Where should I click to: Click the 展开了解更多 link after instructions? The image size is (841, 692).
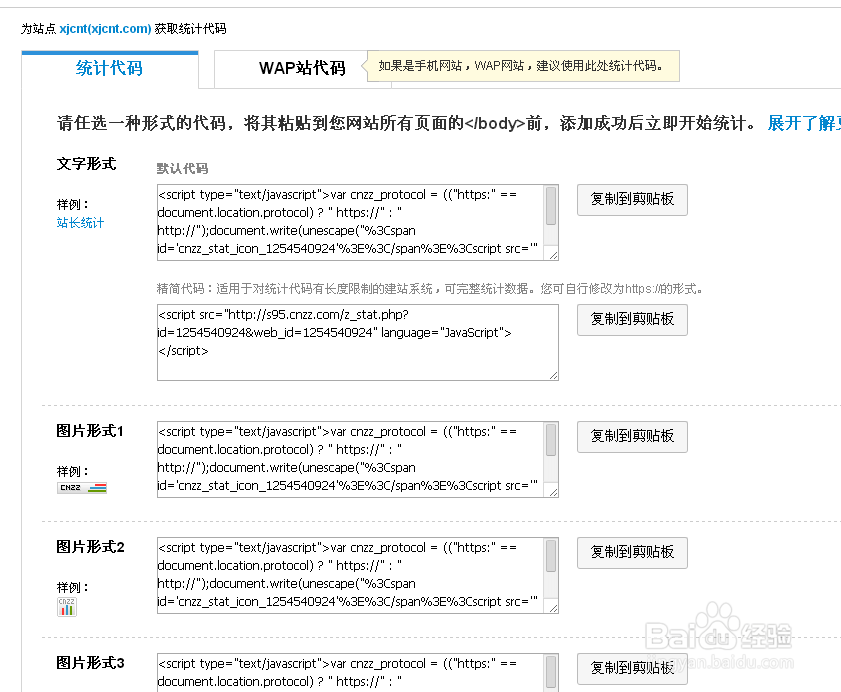(804, 123)
